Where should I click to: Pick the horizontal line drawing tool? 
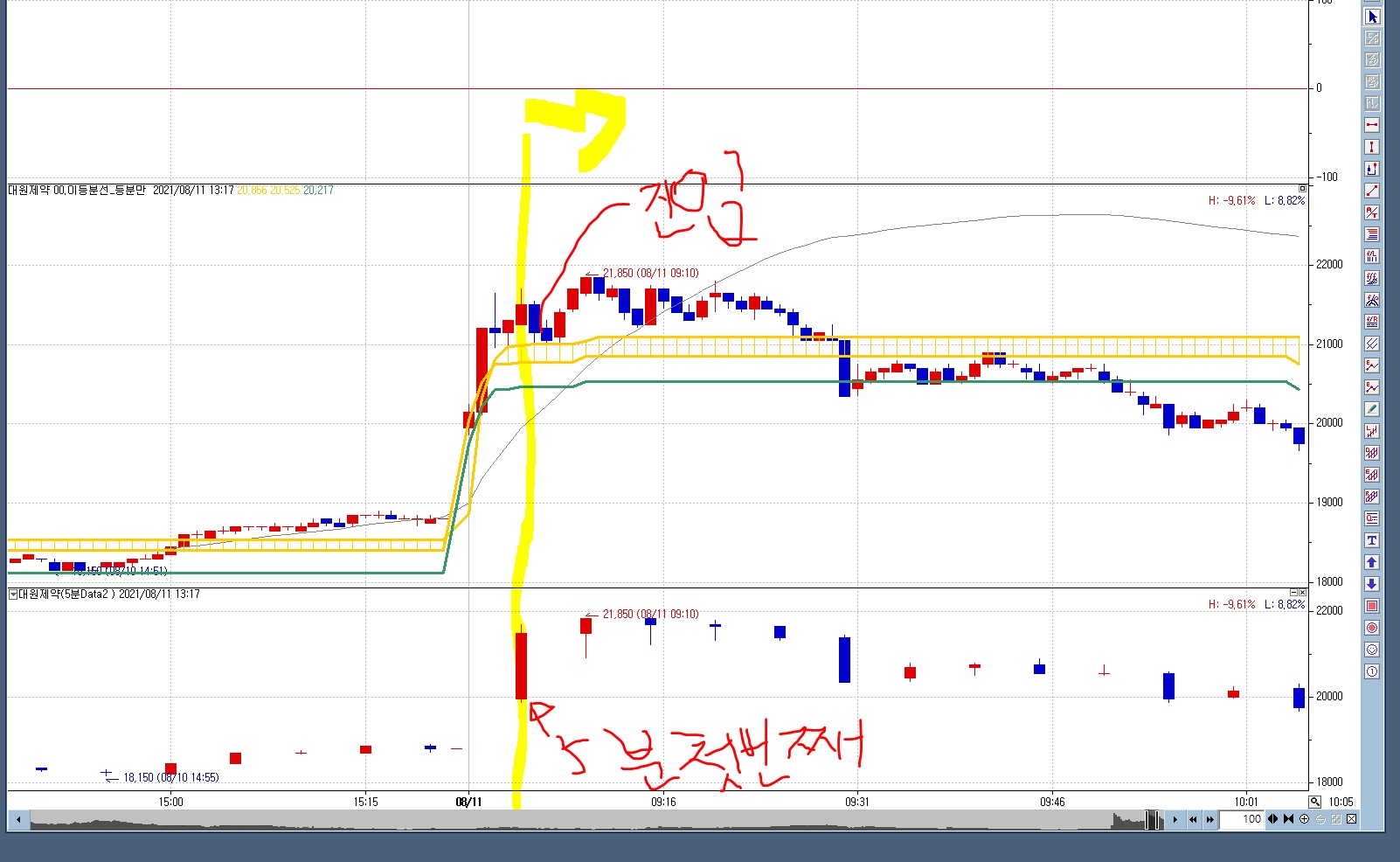point(1372,125)
